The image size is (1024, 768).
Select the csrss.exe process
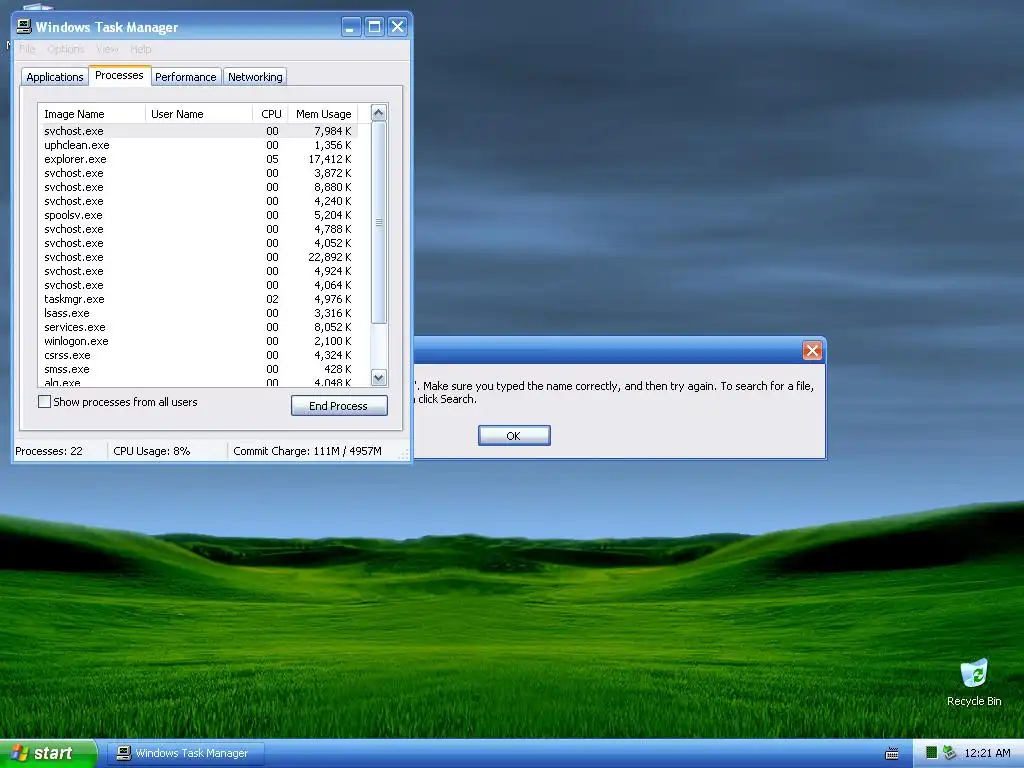pos(198,355)
